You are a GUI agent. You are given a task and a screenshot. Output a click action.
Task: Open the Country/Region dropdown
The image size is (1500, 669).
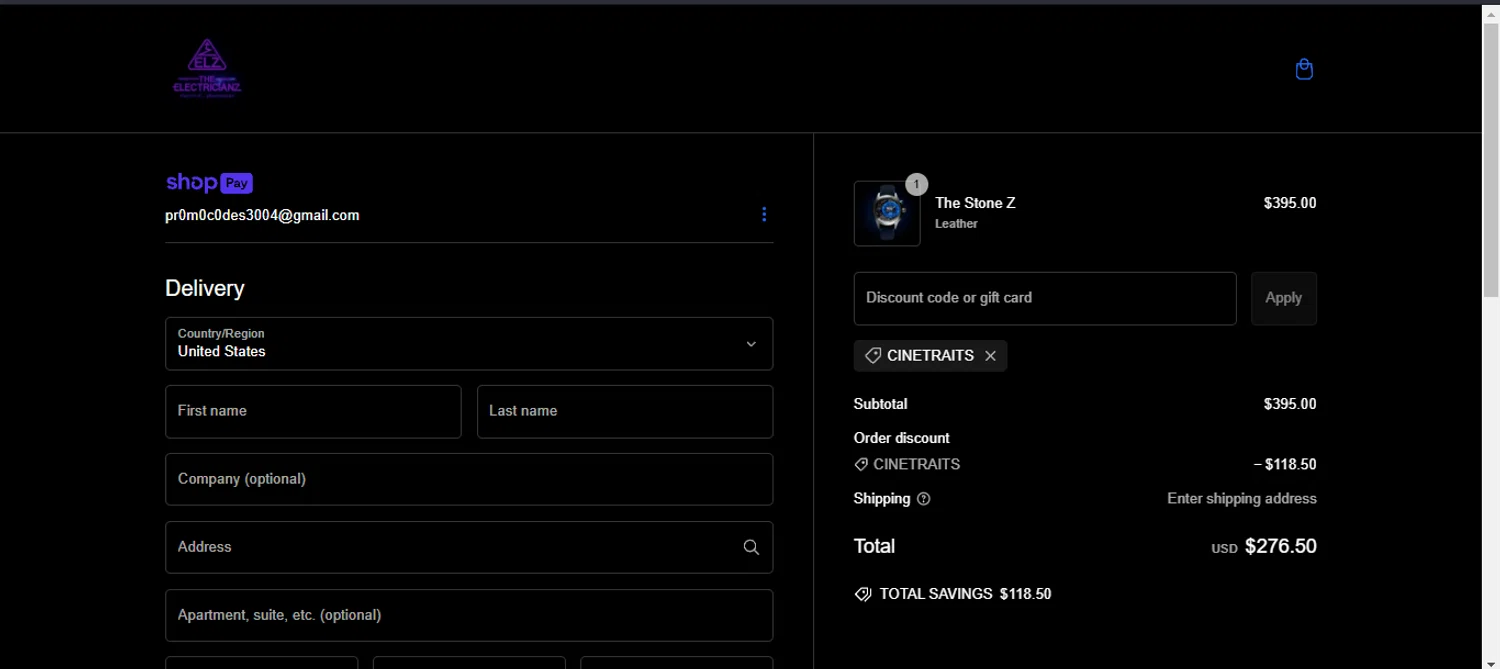pos(469,344)
